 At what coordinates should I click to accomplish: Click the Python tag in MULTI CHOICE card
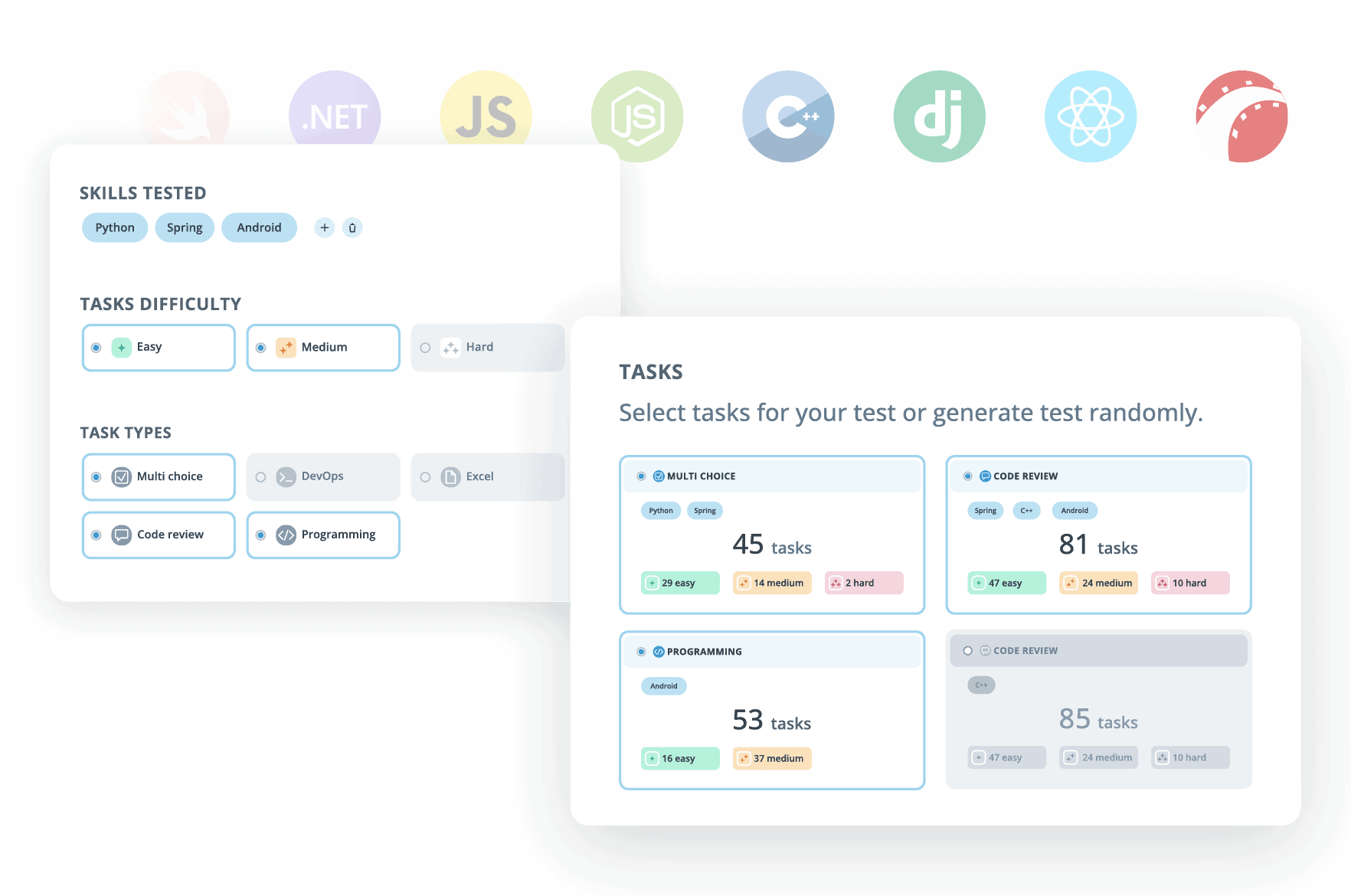[661, 511]
